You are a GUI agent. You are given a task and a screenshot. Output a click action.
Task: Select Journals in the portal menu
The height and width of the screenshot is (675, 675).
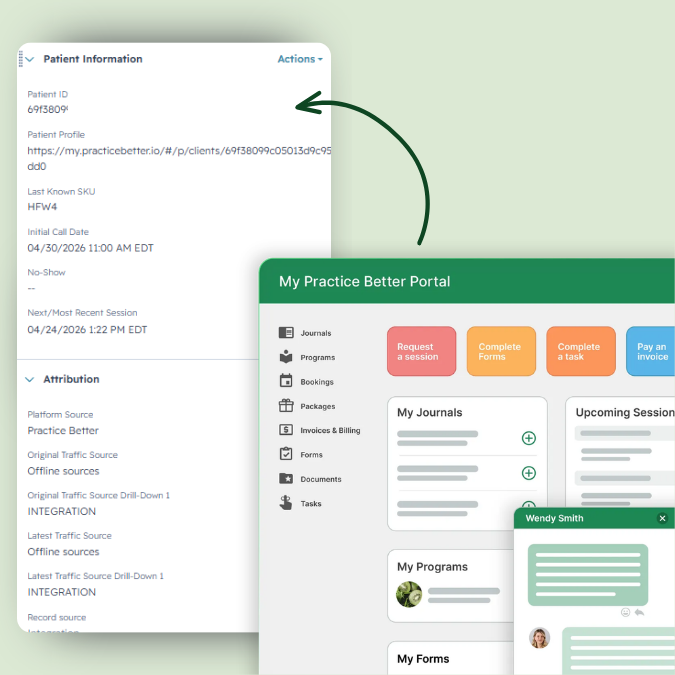pos(316,333)
